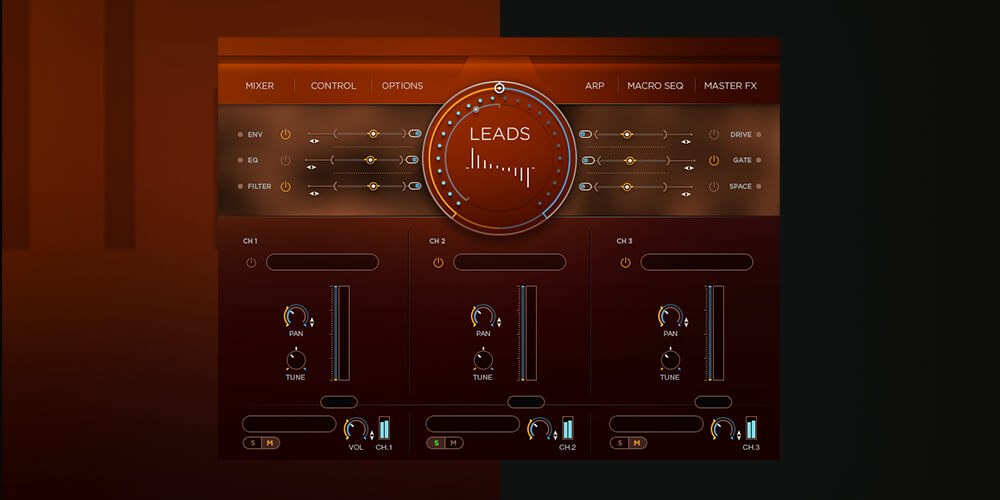The height and width of the screenshot is (500, 1000).
Task: Toggle solo S on channel 2
Action: point(435,443)
